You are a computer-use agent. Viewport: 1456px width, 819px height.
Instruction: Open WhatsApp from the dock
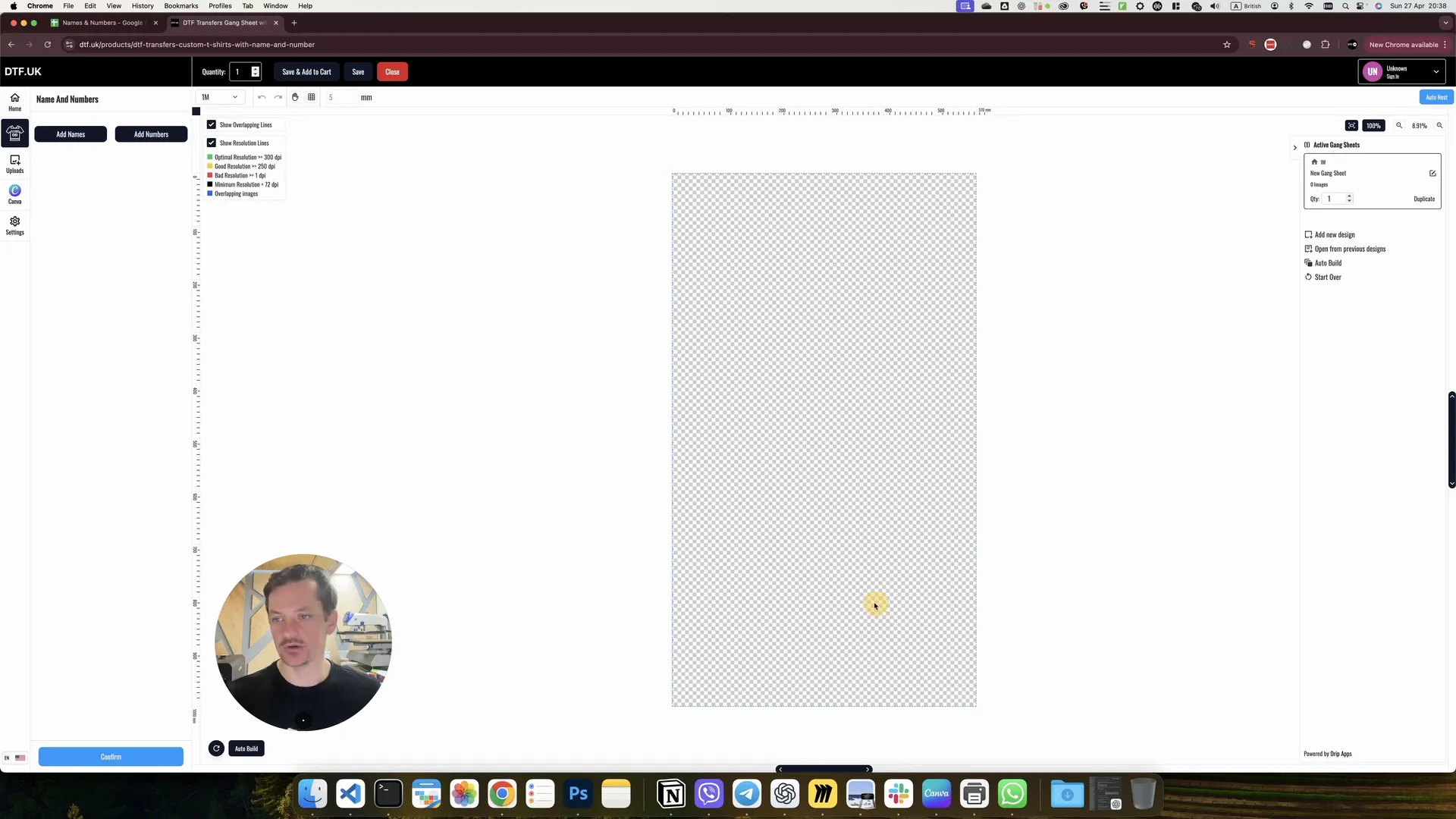[x=1012, y=794]
